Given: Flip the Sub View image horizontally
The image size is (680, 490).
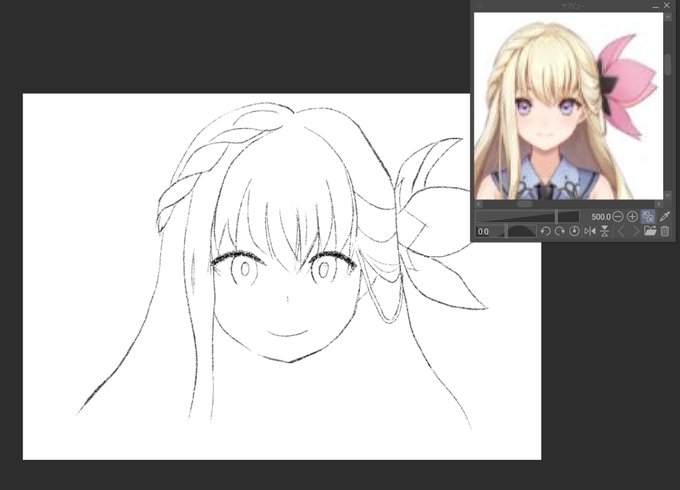Looking at the screenshot, I should pos(590,231).
